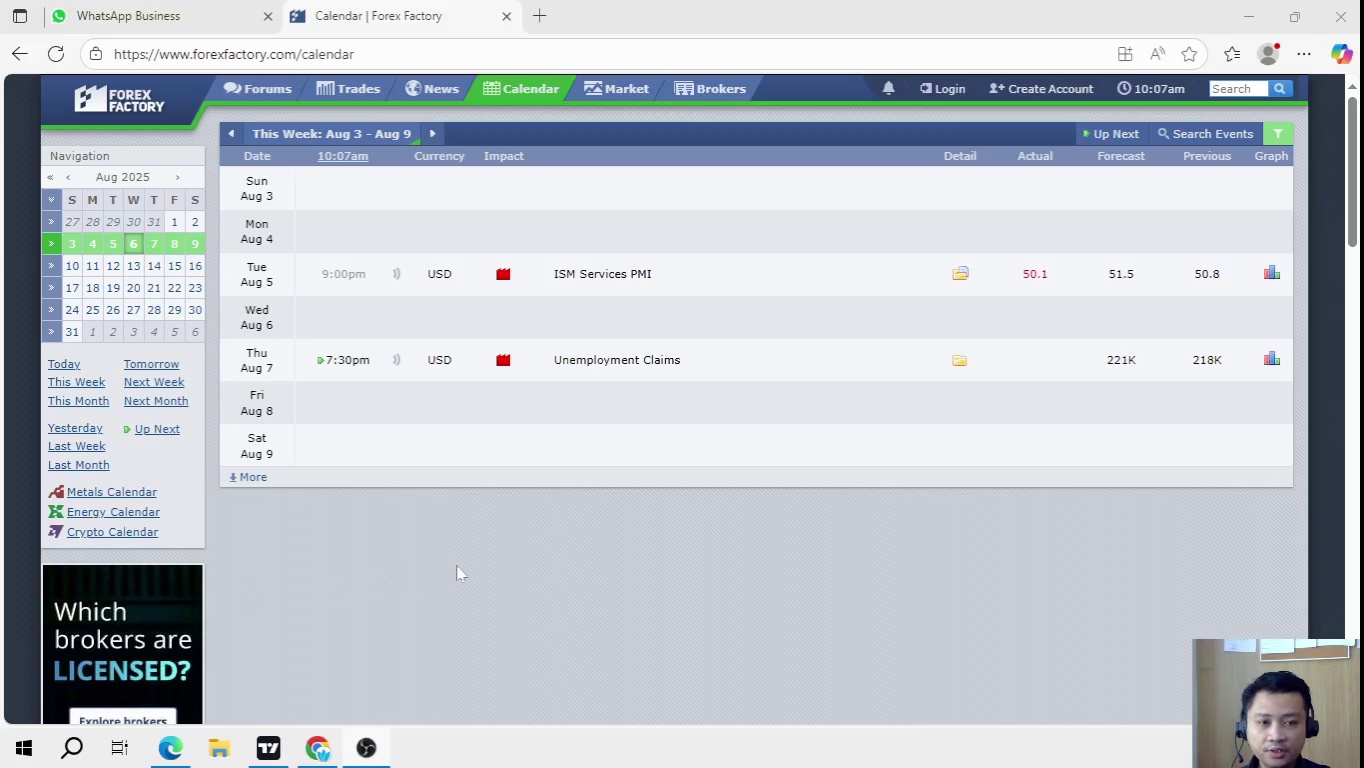Click Unemployment Claims sound alert icon
Screen dimensions: 1364x768
coord(396,360)
